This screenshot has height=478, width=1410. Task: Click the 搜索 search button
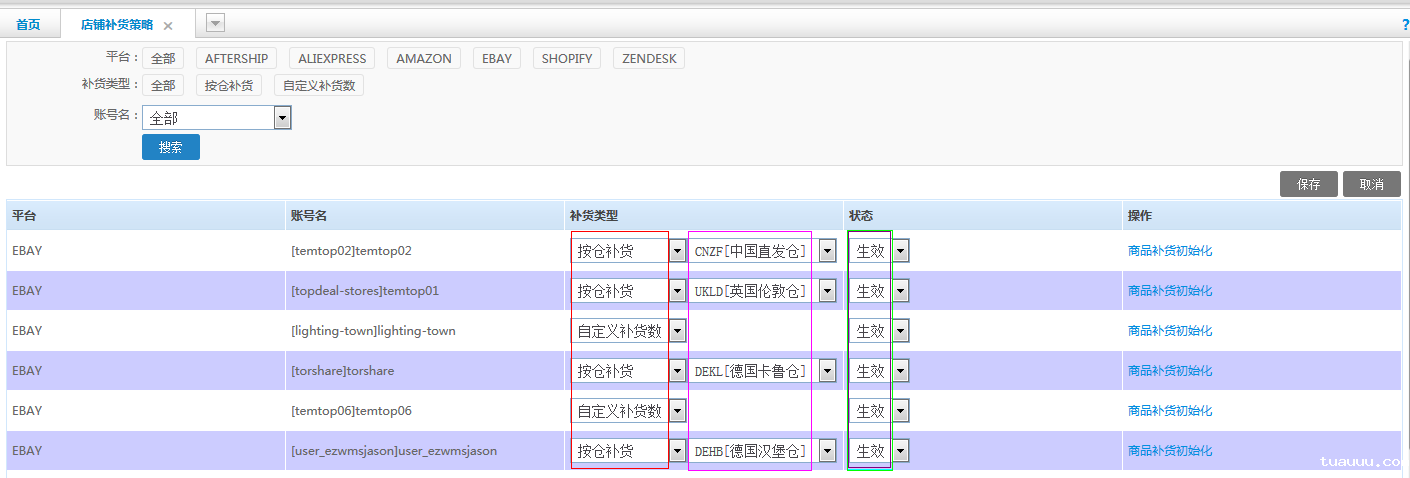[171, 147]
